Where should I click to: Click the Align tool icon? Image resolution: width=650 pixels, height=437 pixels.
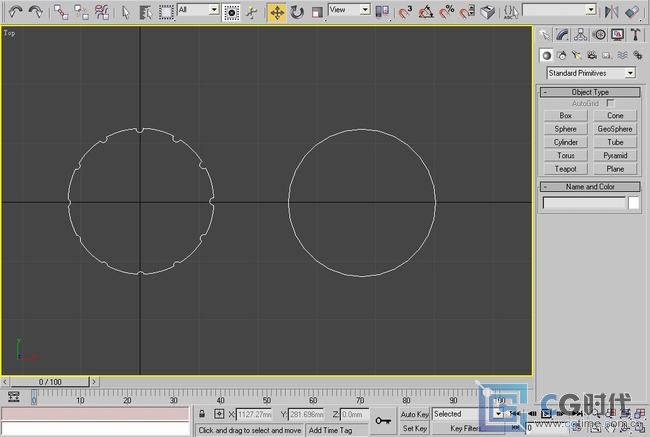click(632, 12)
